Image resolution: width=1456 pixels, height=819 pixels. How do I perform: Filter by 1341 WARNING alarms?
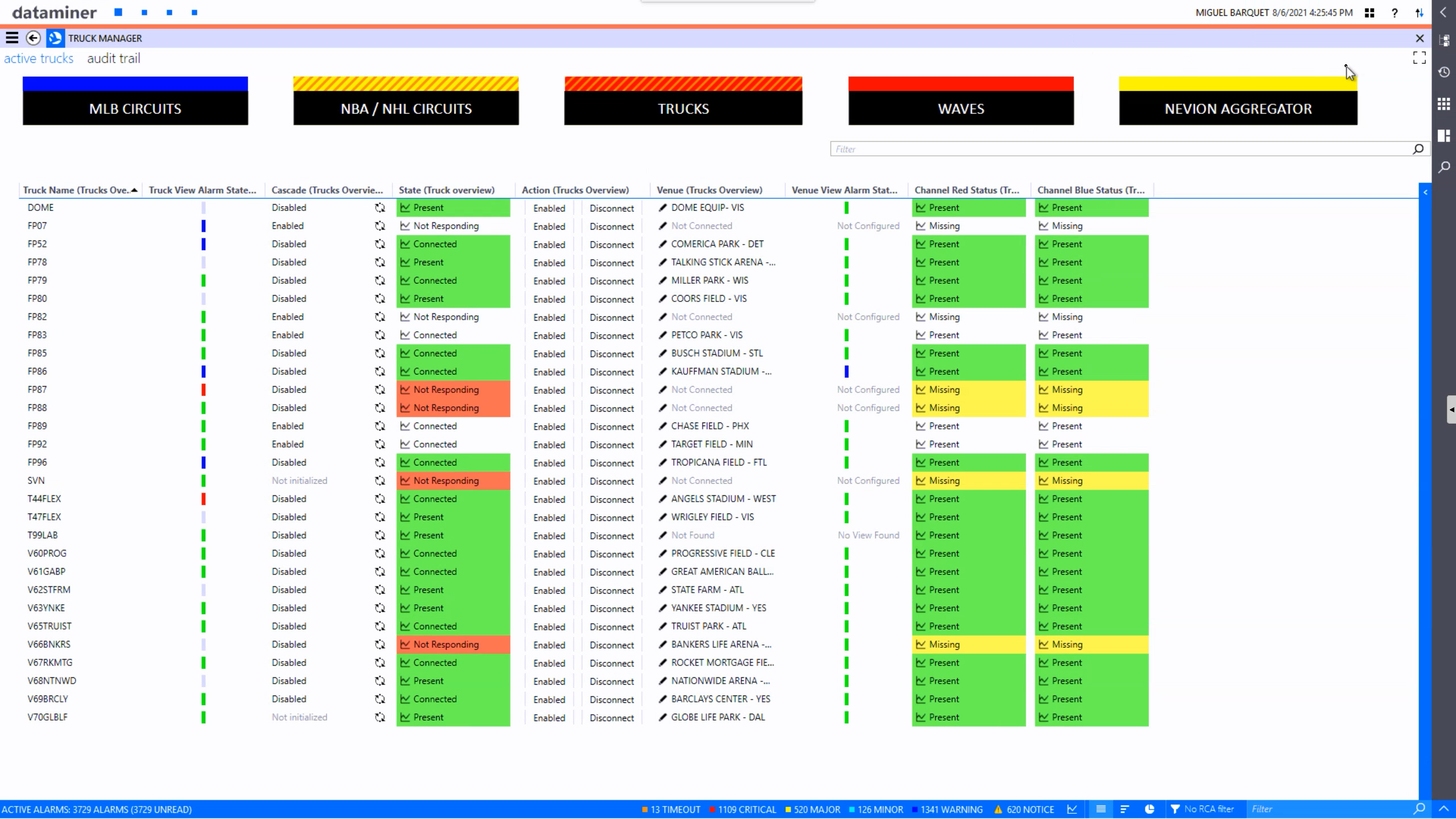(946, 809)
